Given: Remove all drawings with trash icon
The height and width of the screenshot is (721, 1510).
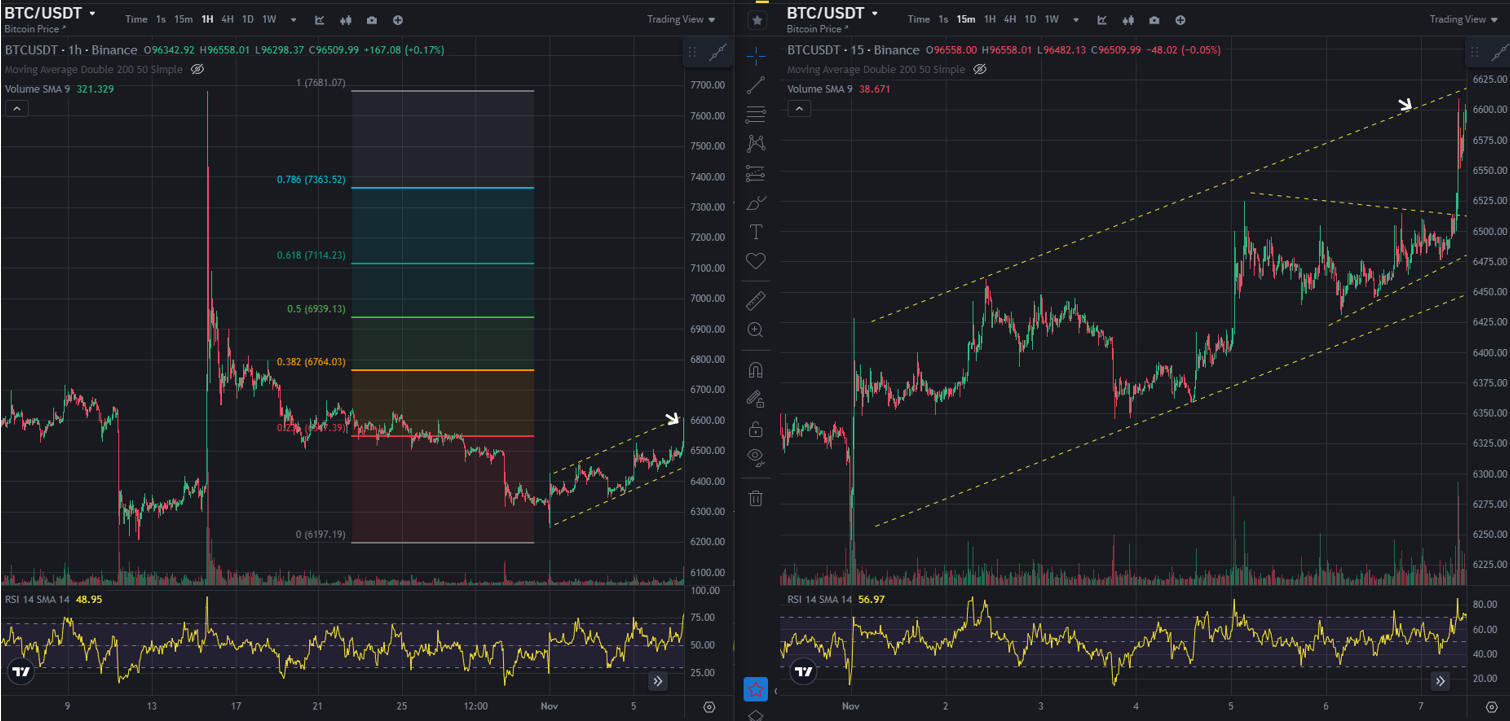Looking at the screenshot, I should [x=756, y=497].
